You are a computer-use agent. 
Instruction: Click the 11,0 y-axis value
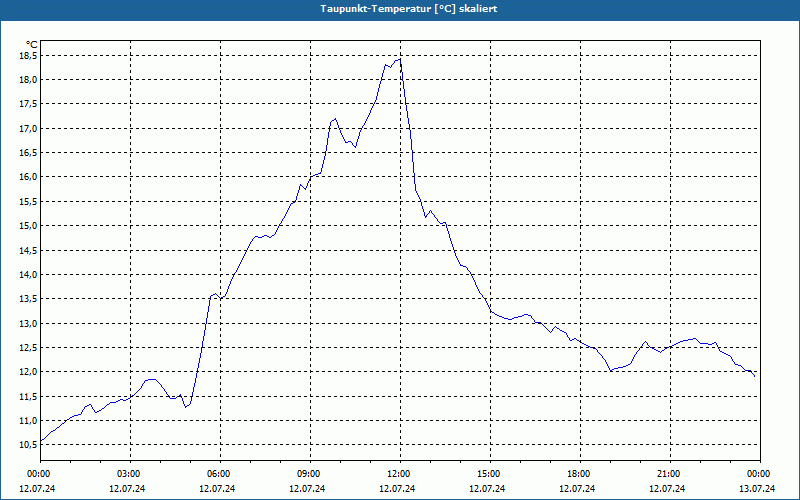28,420
